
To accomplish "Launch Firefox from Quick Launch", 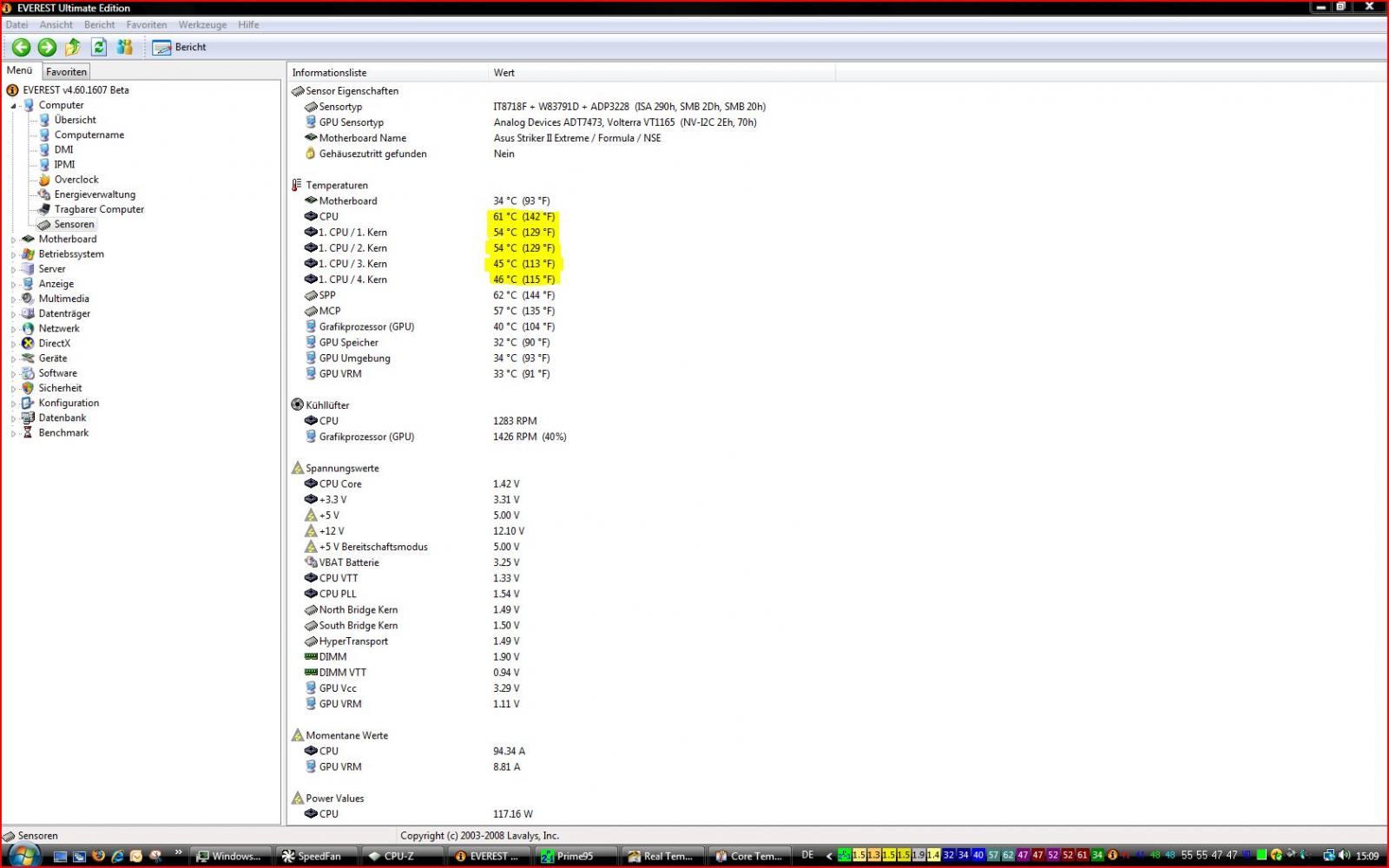I will 98,856.
